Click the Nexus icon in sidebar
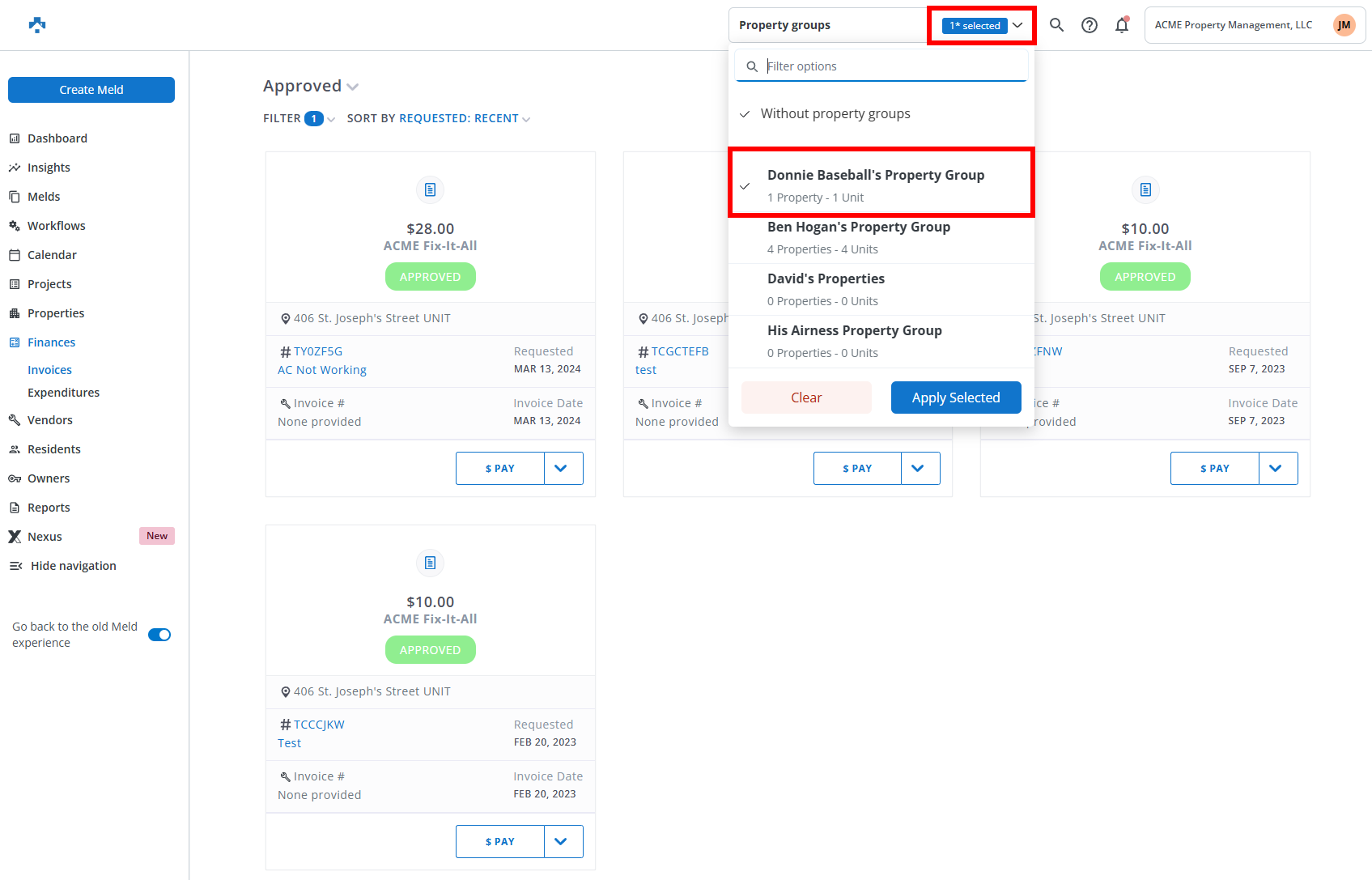The height and width of the screenshot is (880, 1372). tap(15, 537)
